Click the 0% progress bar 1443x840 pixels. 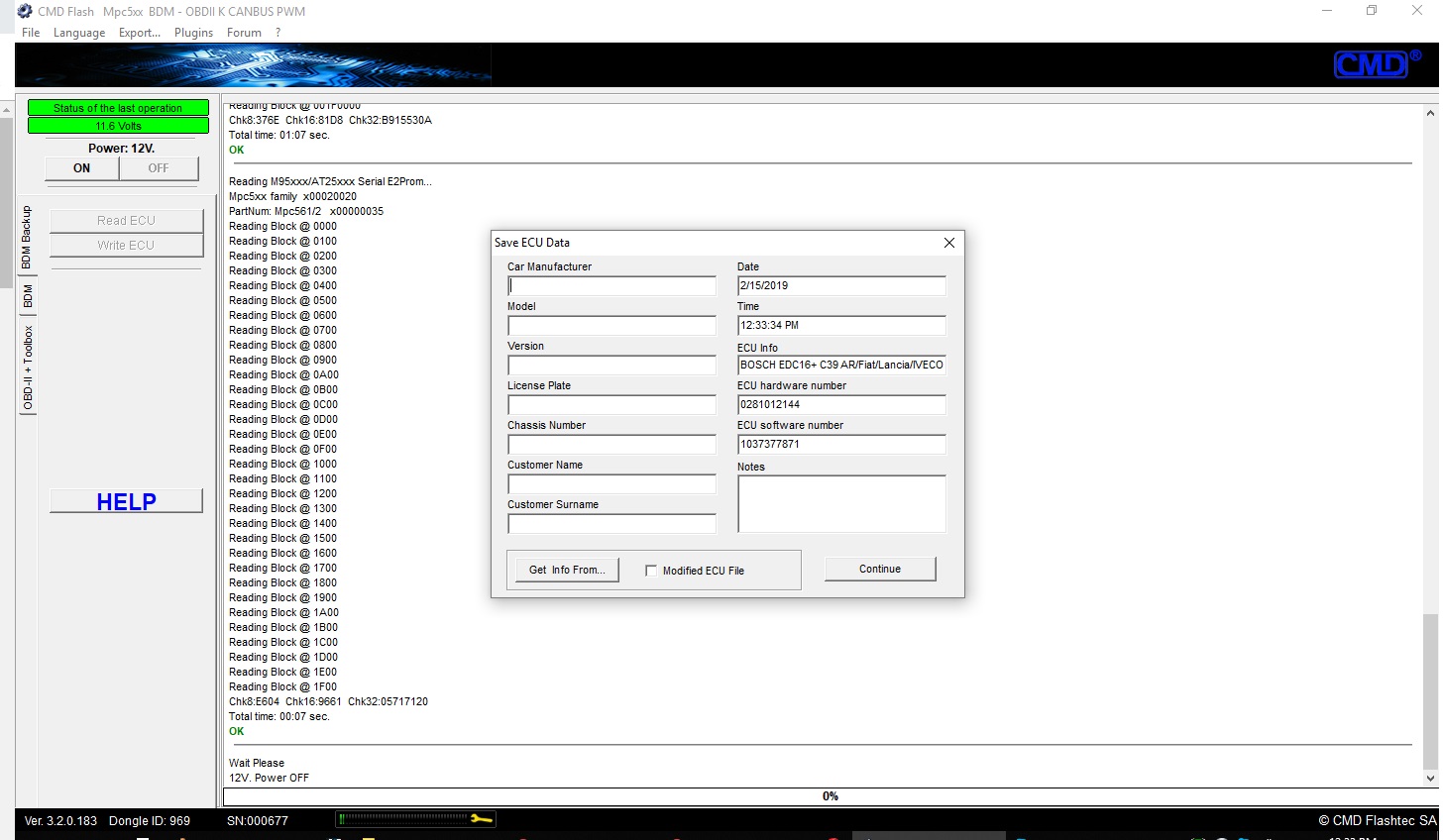(829, 796)
